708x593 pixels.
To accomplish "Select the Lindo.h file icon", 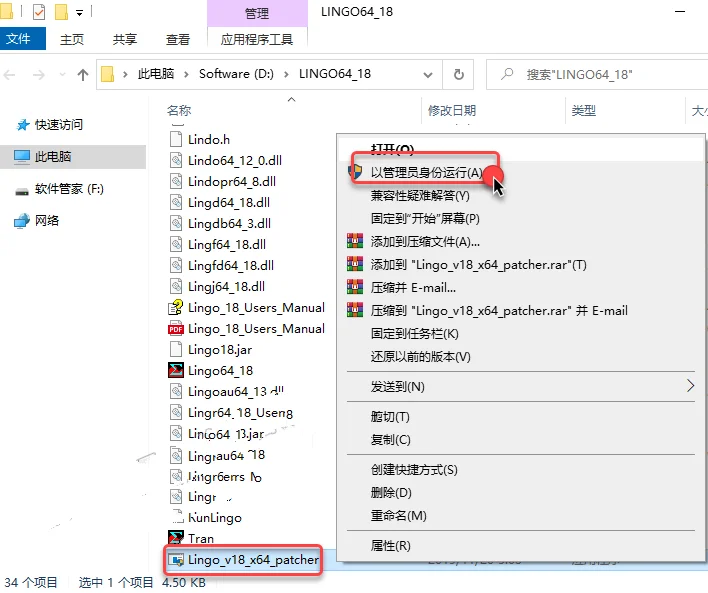I will pos(176,139).
